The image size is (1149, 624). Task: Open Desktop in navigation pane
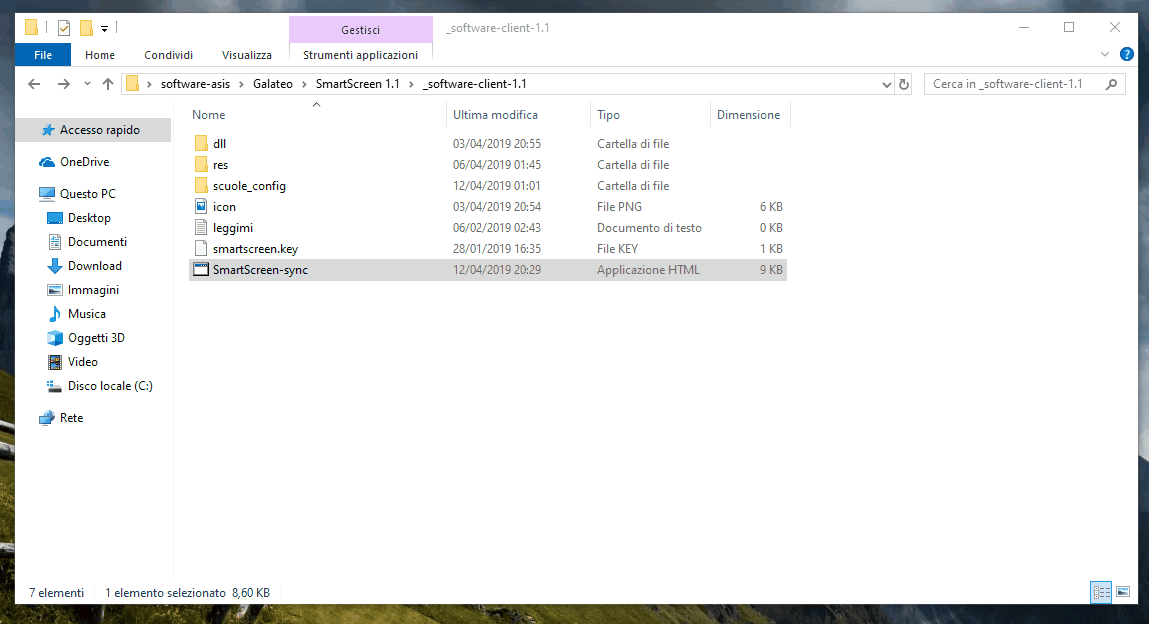point(89,218)
